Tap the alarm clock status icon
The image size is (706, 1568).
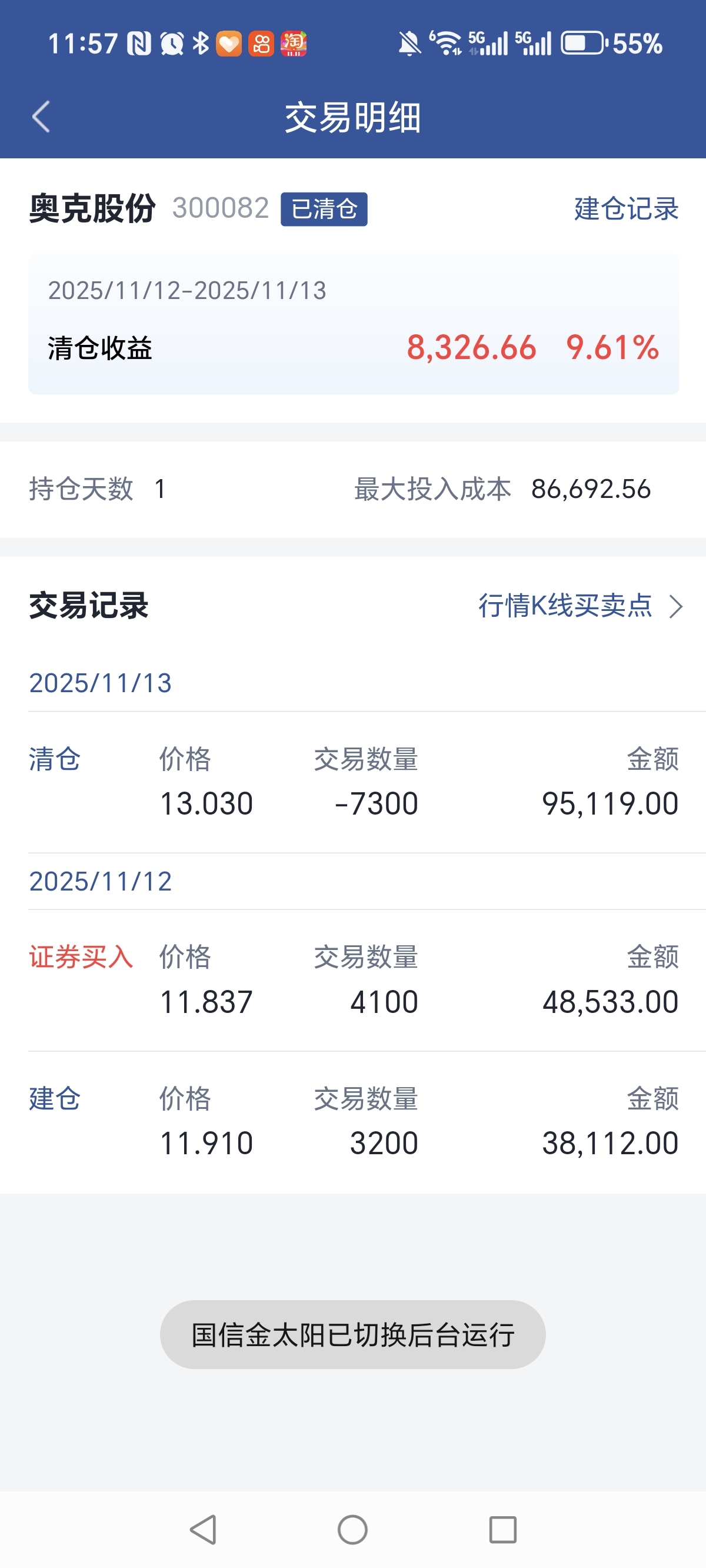click(x=172, y=44)
